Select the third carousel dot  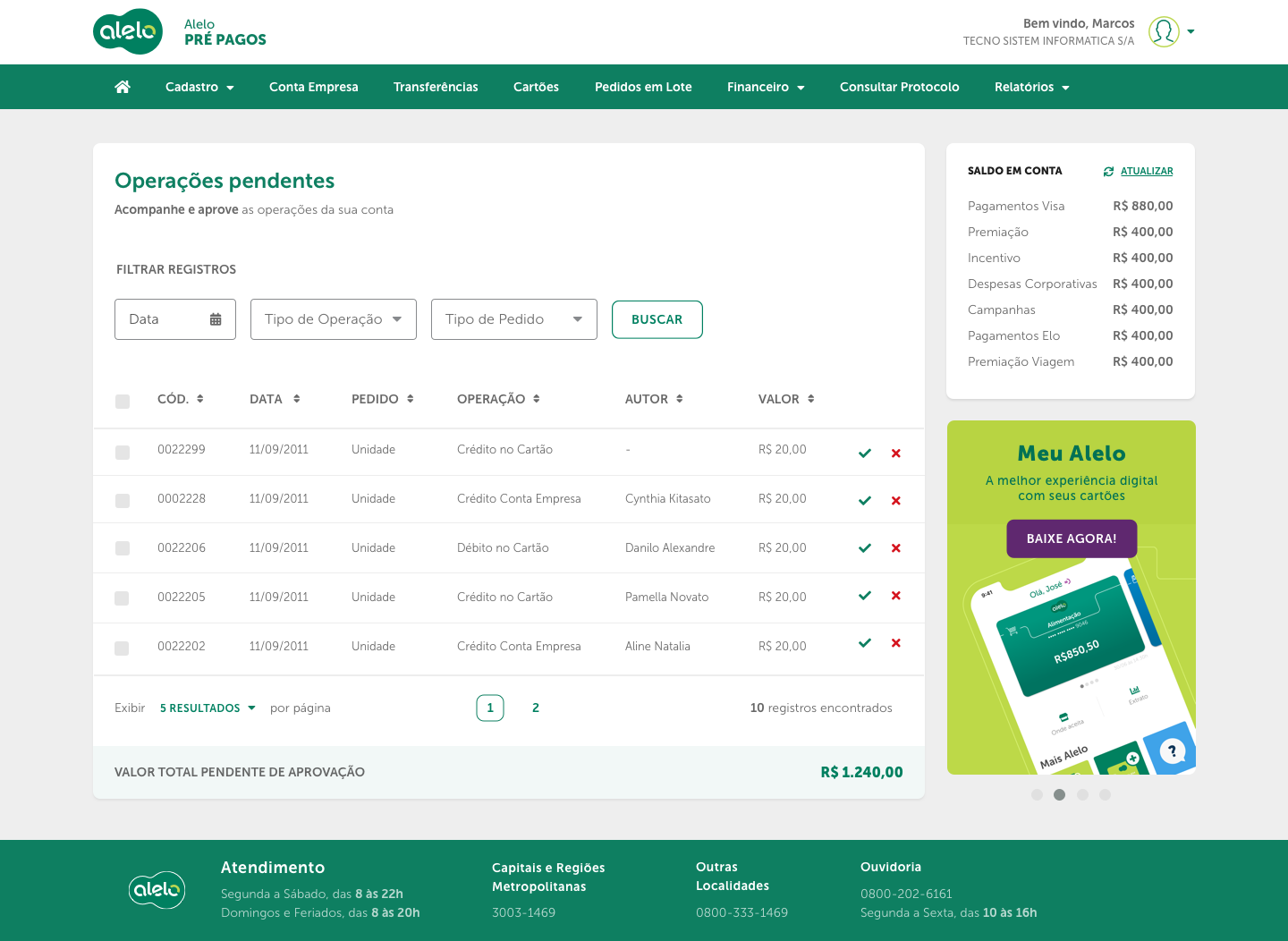click(x=1082, y=794)
